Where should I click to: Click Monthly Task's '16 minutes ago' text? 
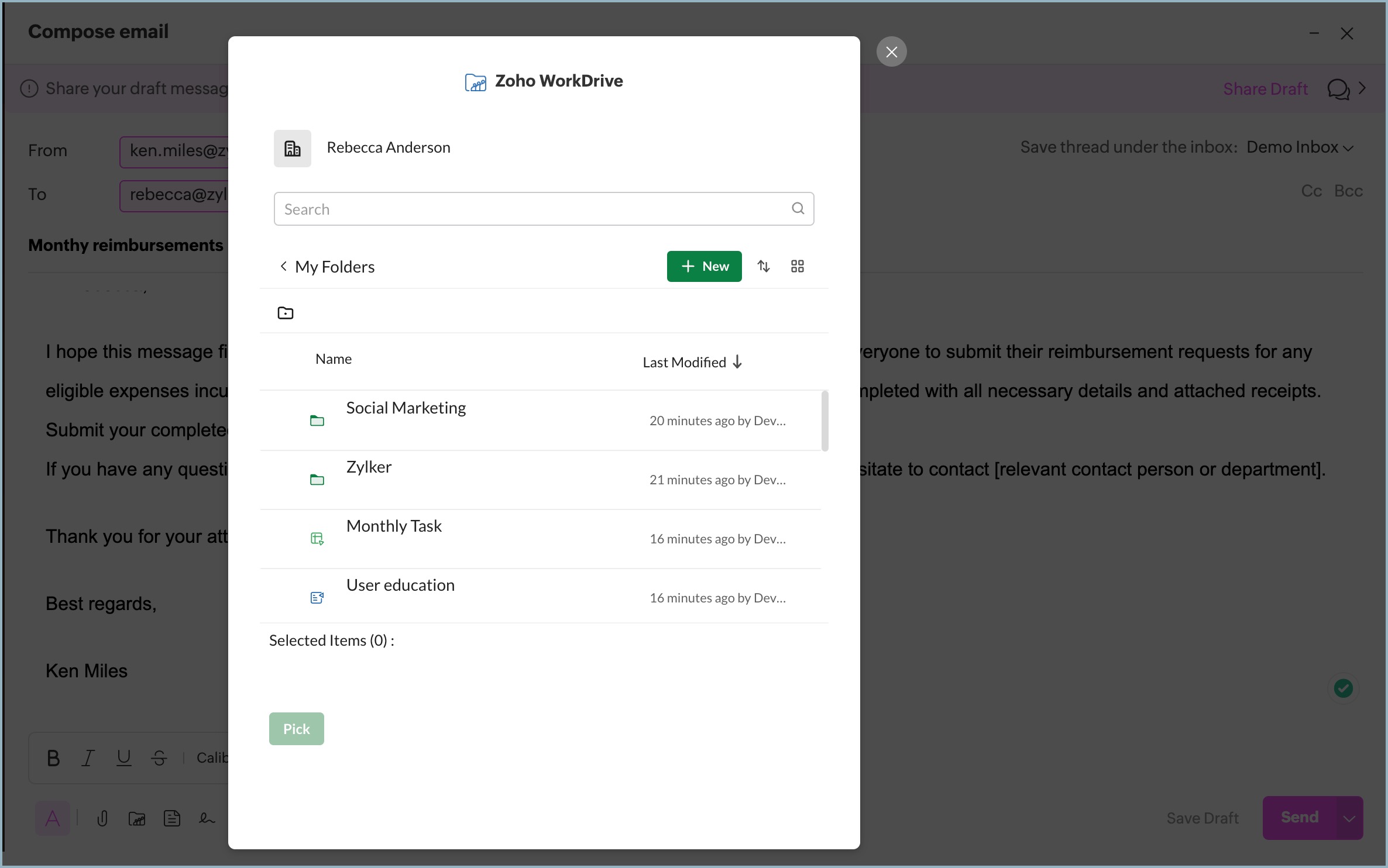coord(717,539)
